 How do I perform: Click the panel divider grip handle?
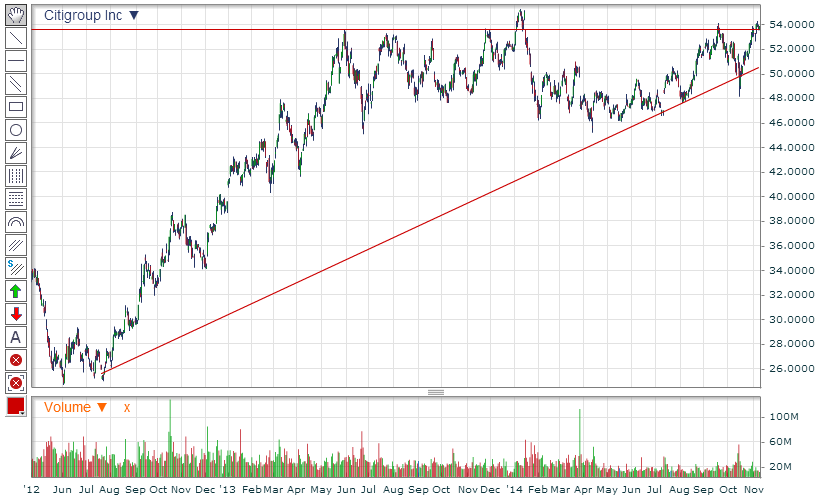tap(436, 392)
